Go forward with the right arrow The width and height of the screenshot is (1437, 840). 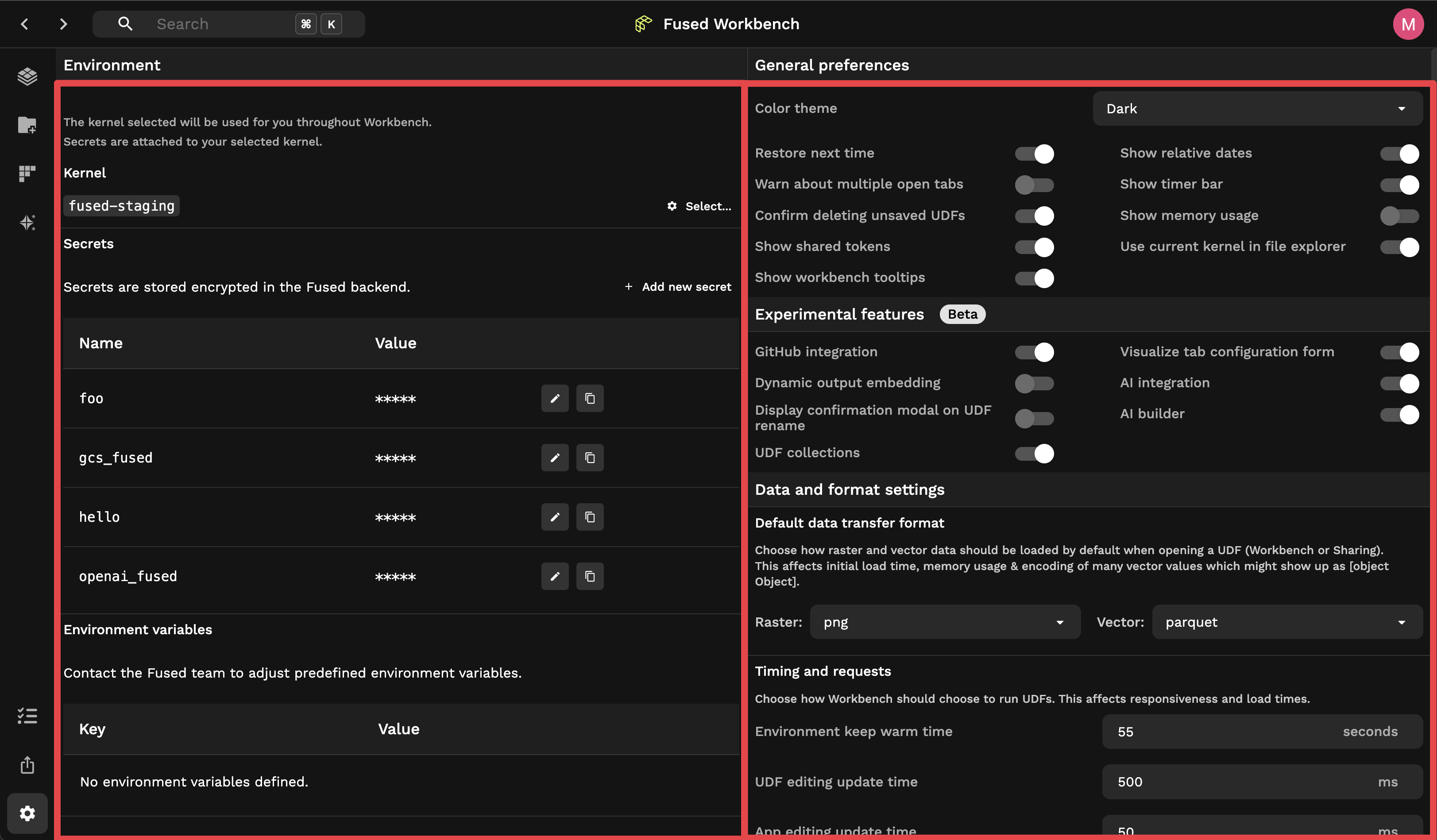63,24
